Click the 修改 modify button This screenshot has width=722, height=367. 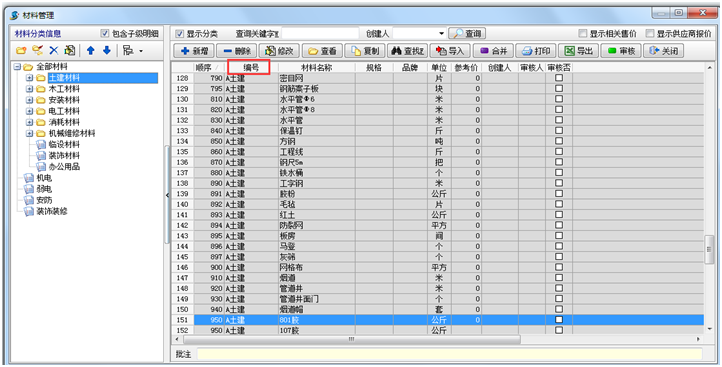click(279, 51)
